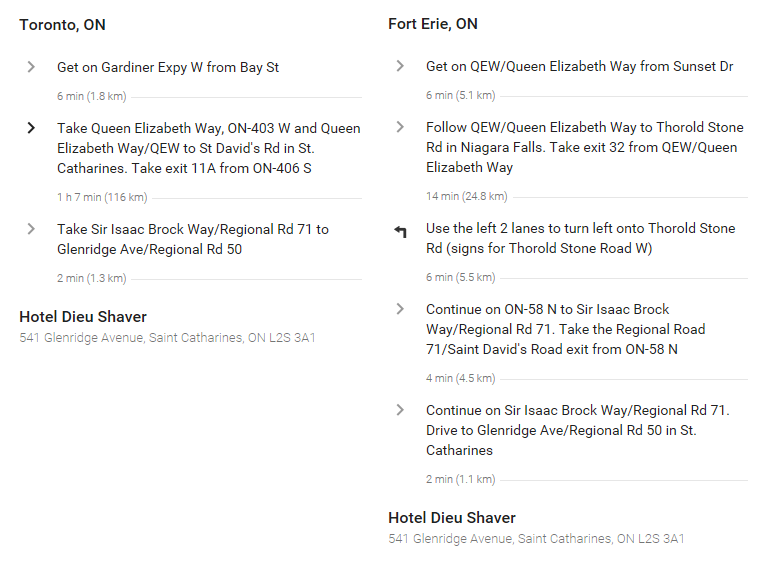762x575 pixels.
Task: Click the turn-left arrow icon for Thorold Stone Rd
Action: click(x=400, y=231)
